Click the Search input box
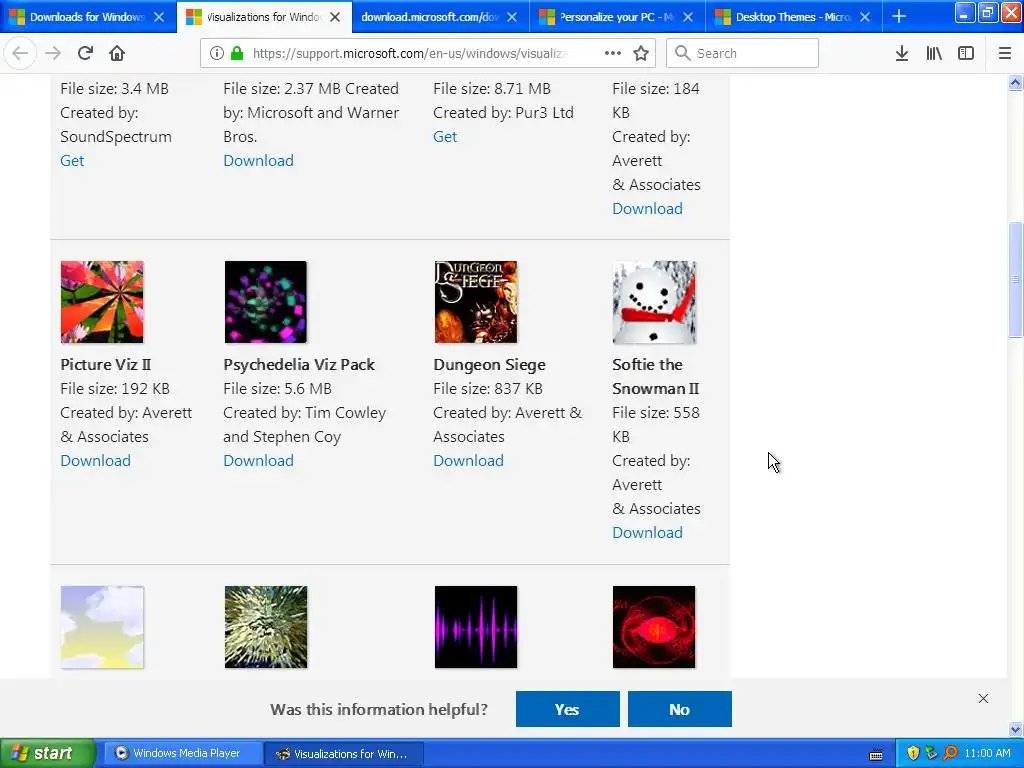The image size is (1024, 768). 742,53
